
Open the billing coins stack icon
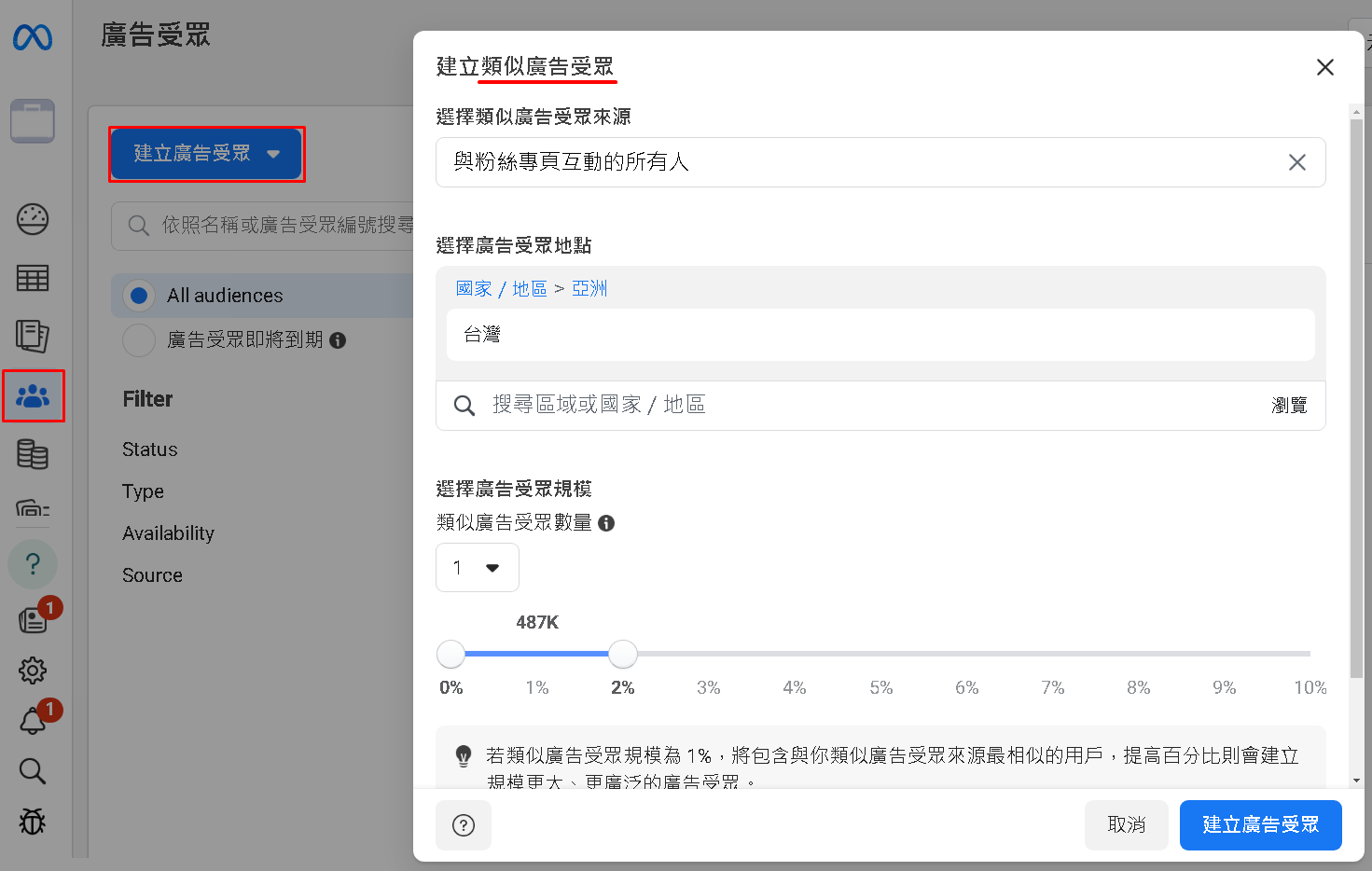coord(33,455)
